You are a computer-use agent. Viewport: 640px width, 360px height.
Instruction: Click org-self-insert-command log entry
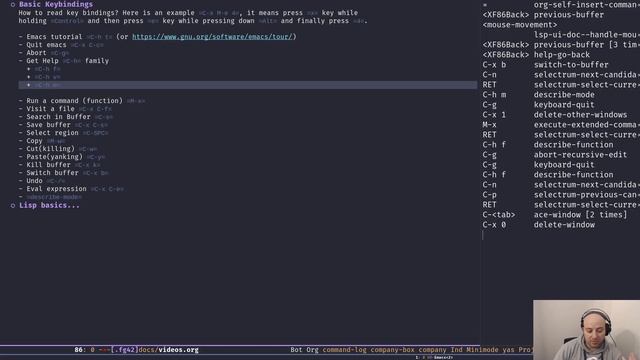(587, 5)
